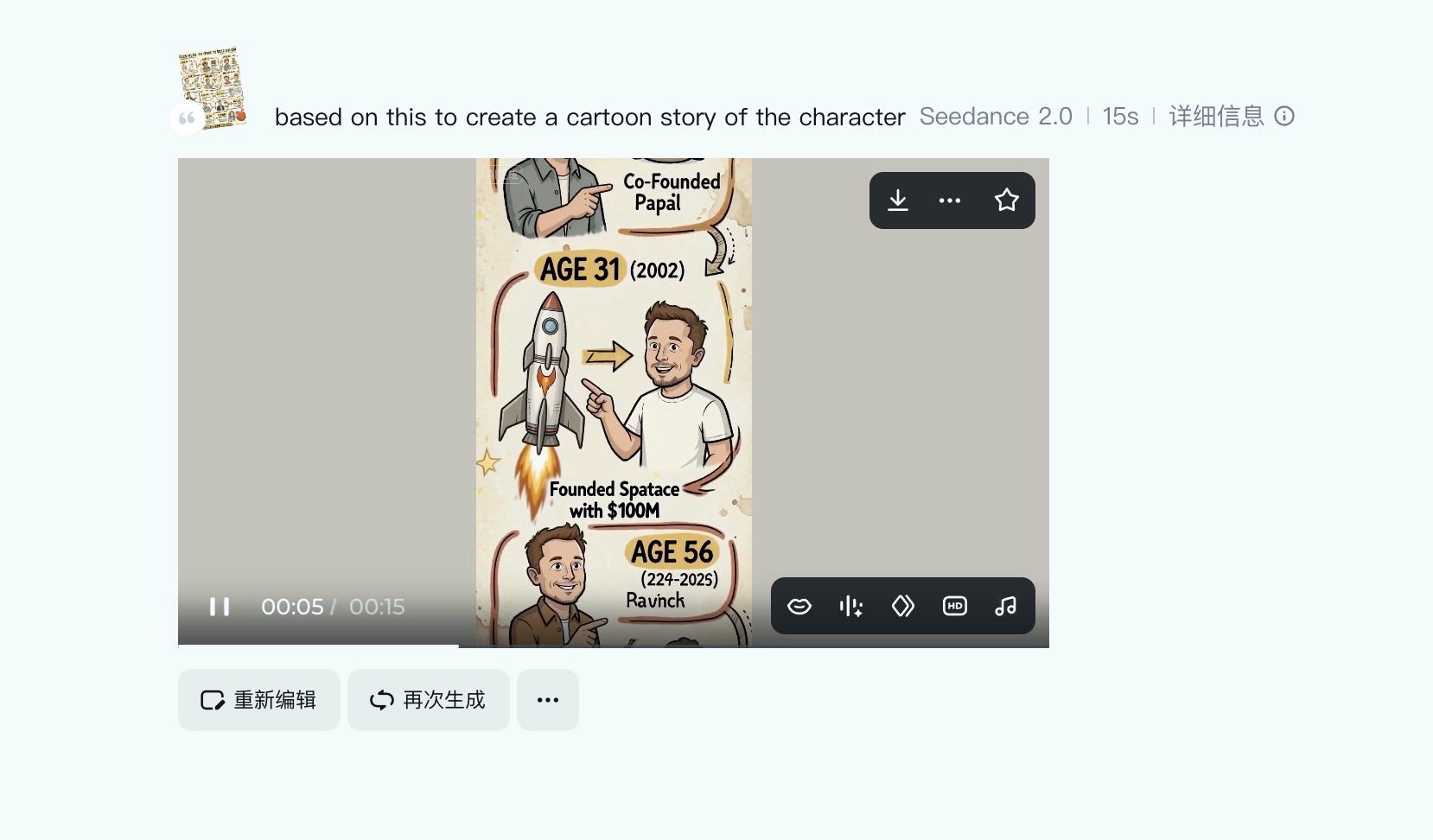Seek using the video progress bar

pos(614,645)
